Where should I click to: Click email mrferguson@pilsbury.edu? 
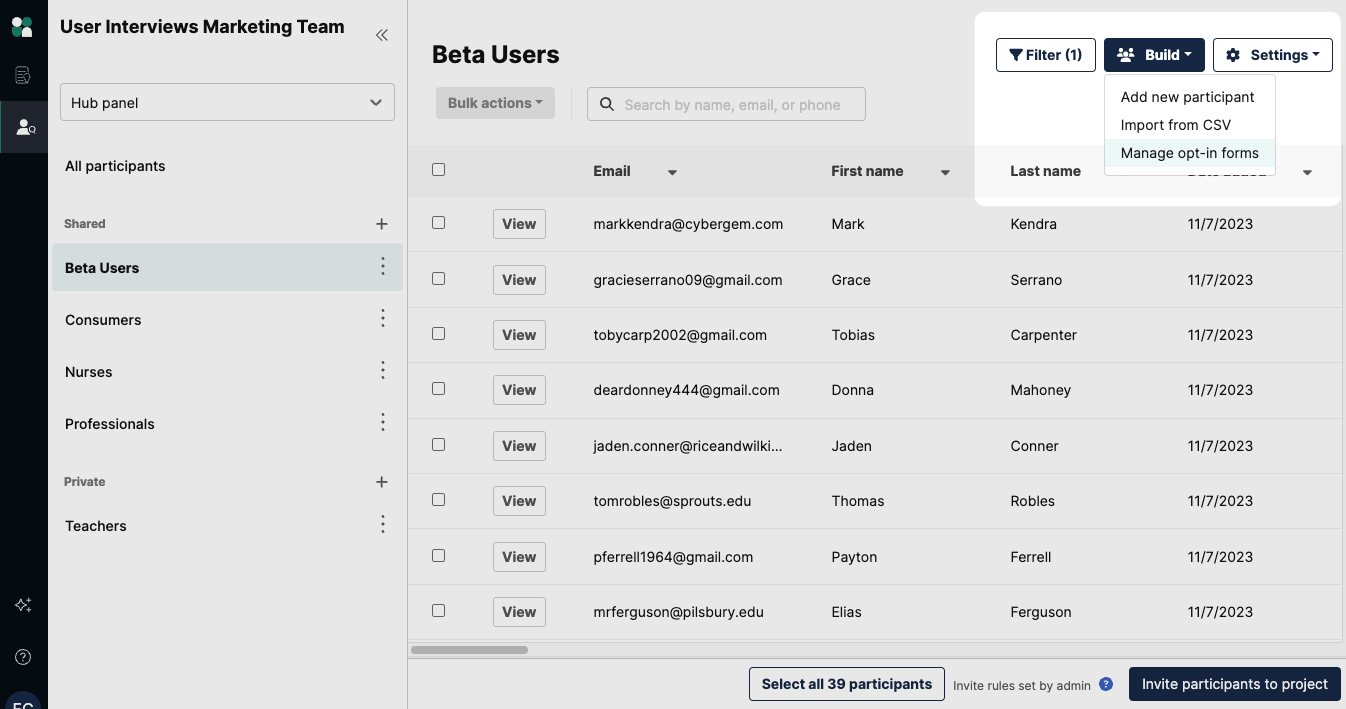click(x=678, y=612)
